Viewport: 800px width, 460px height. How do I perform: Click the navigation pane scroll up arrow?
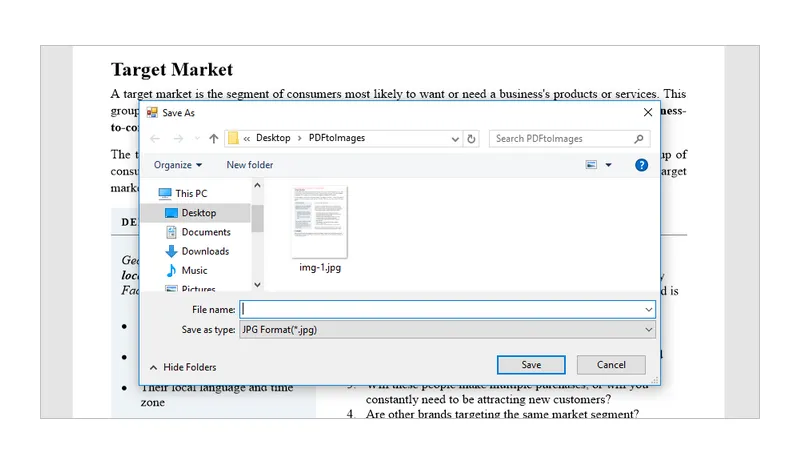click(258, 186)
